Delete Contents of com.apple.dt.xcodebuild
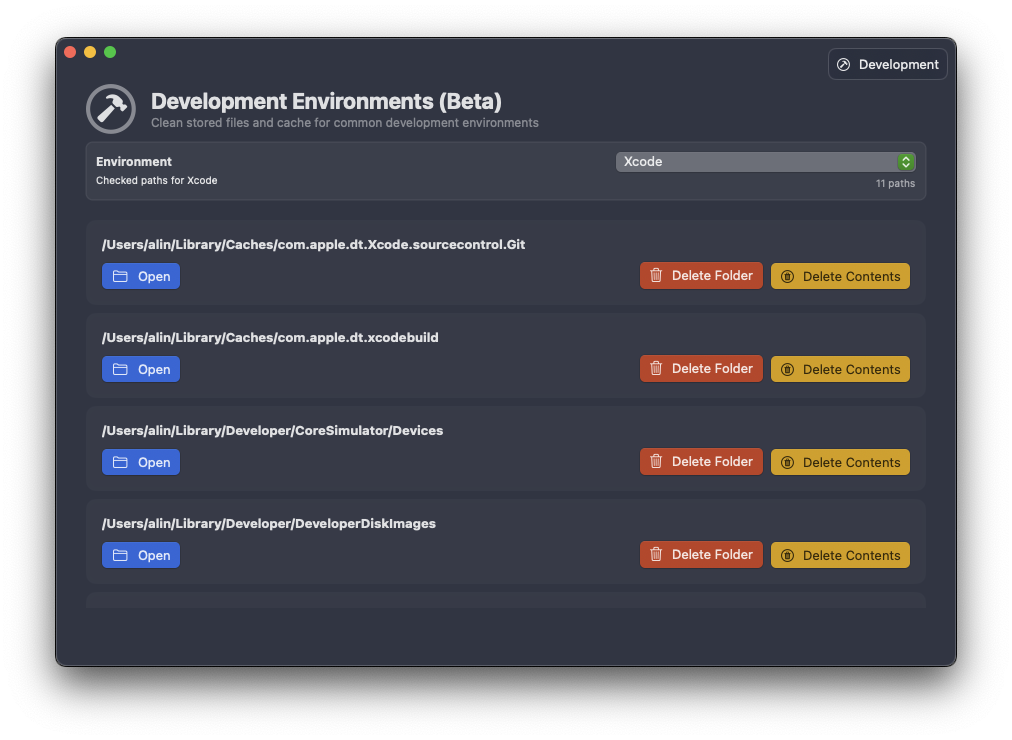 pyautogui.click(x=840, y=369)
